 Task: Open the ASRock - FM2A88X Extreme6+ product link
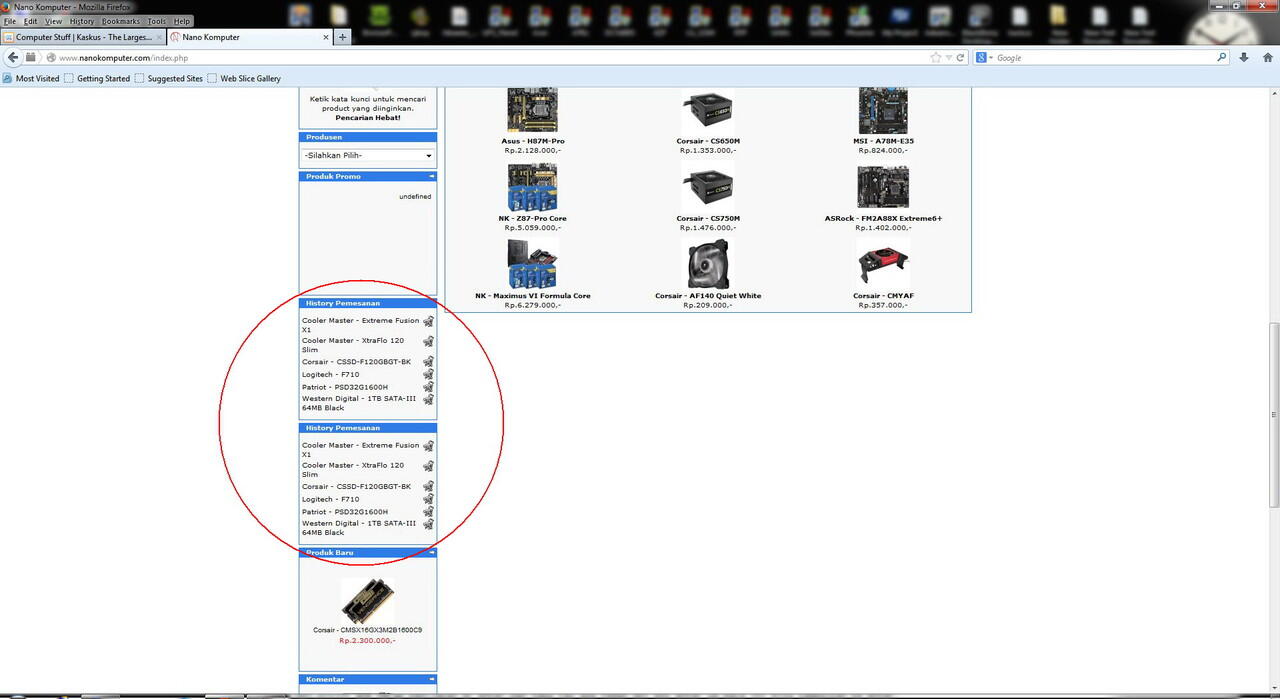tap(883, 218)
